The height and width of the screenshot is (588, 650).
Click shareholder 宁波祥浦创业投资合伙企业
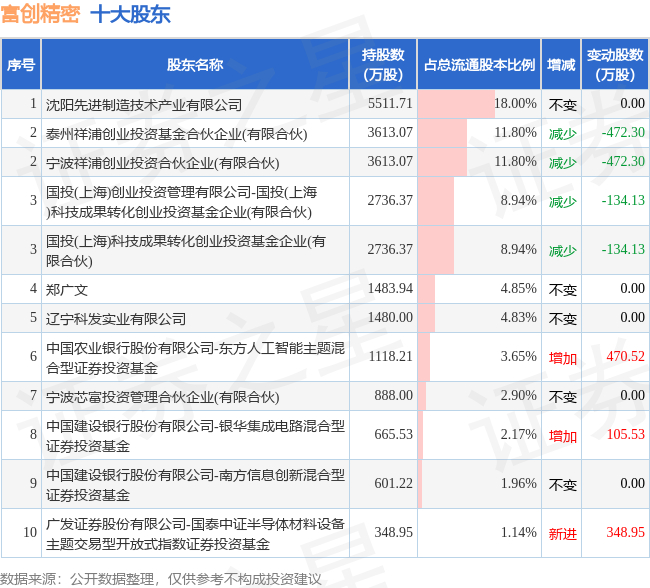pyautogui.click(x=162, y=163)
